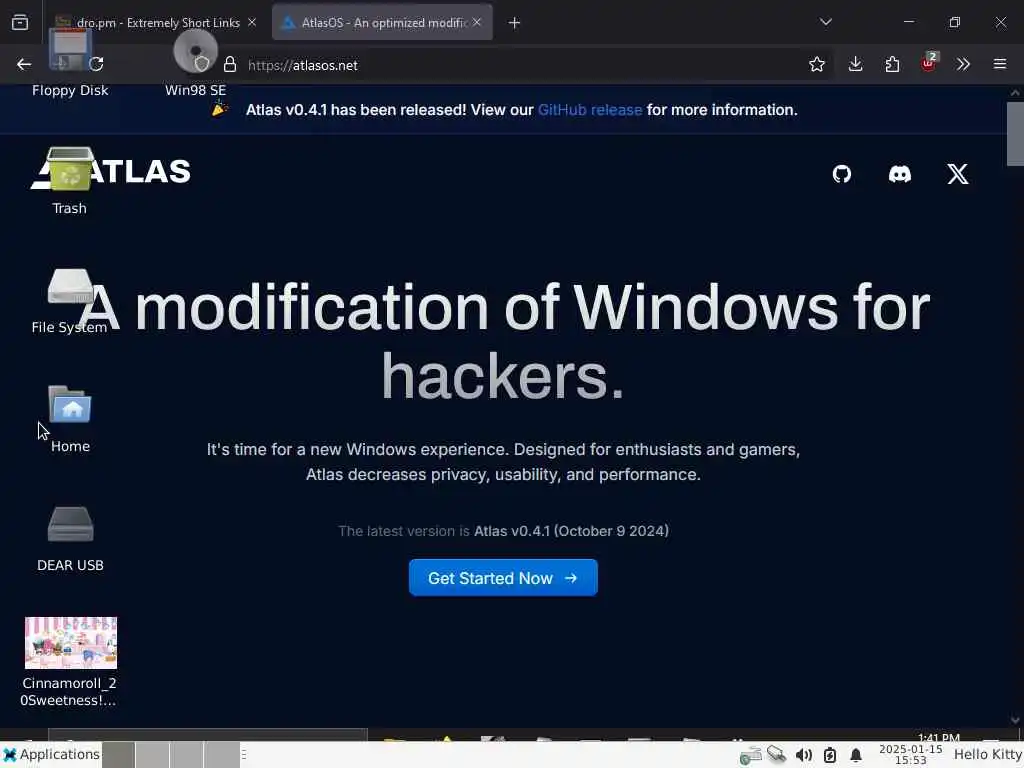
Task: Open the extensions puzzle icon
Action: pyautogui.click(x=892, y=64)
